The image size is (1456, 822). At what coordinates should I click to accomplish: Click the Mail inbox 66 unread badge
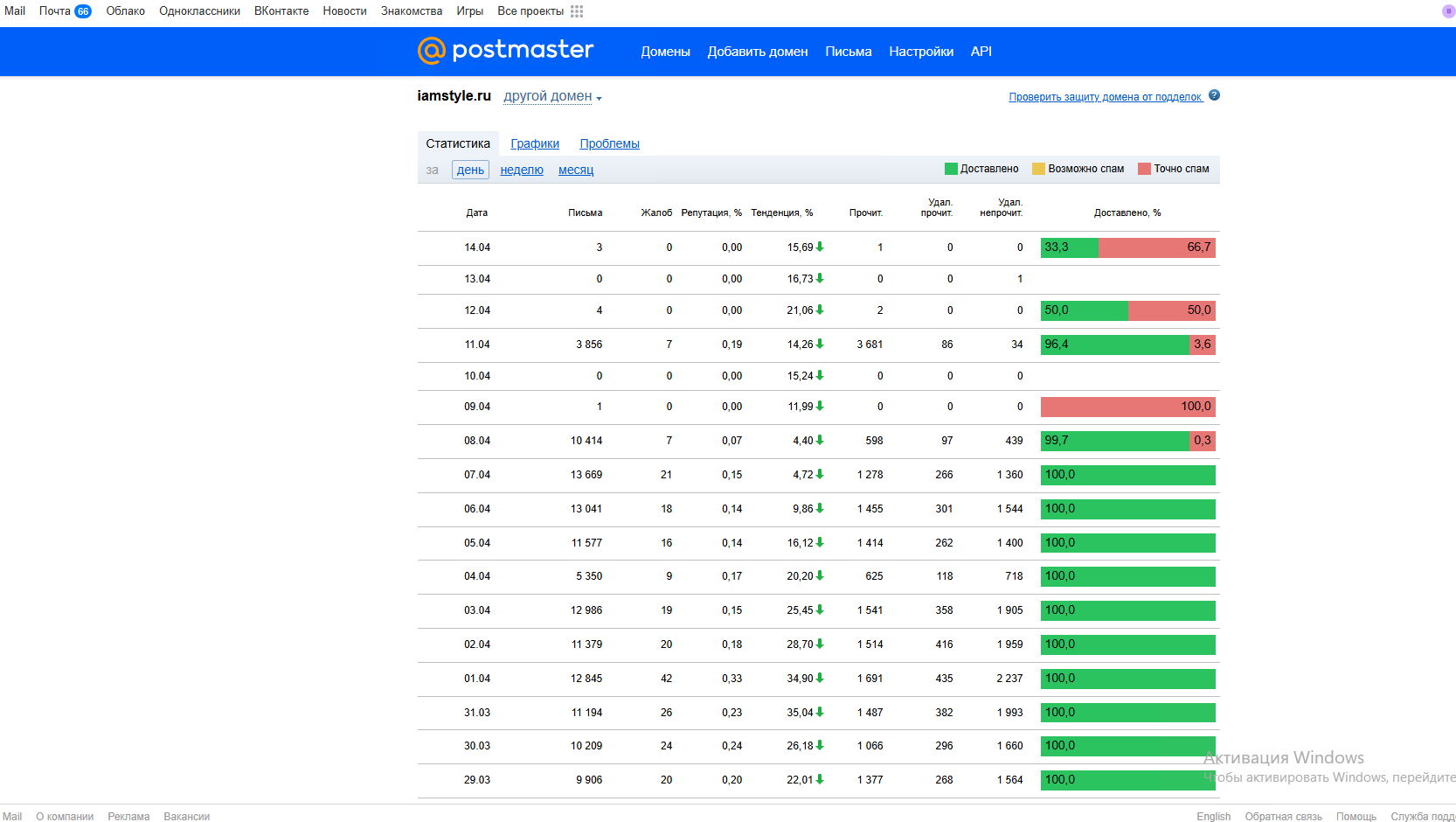pos(83,11)
